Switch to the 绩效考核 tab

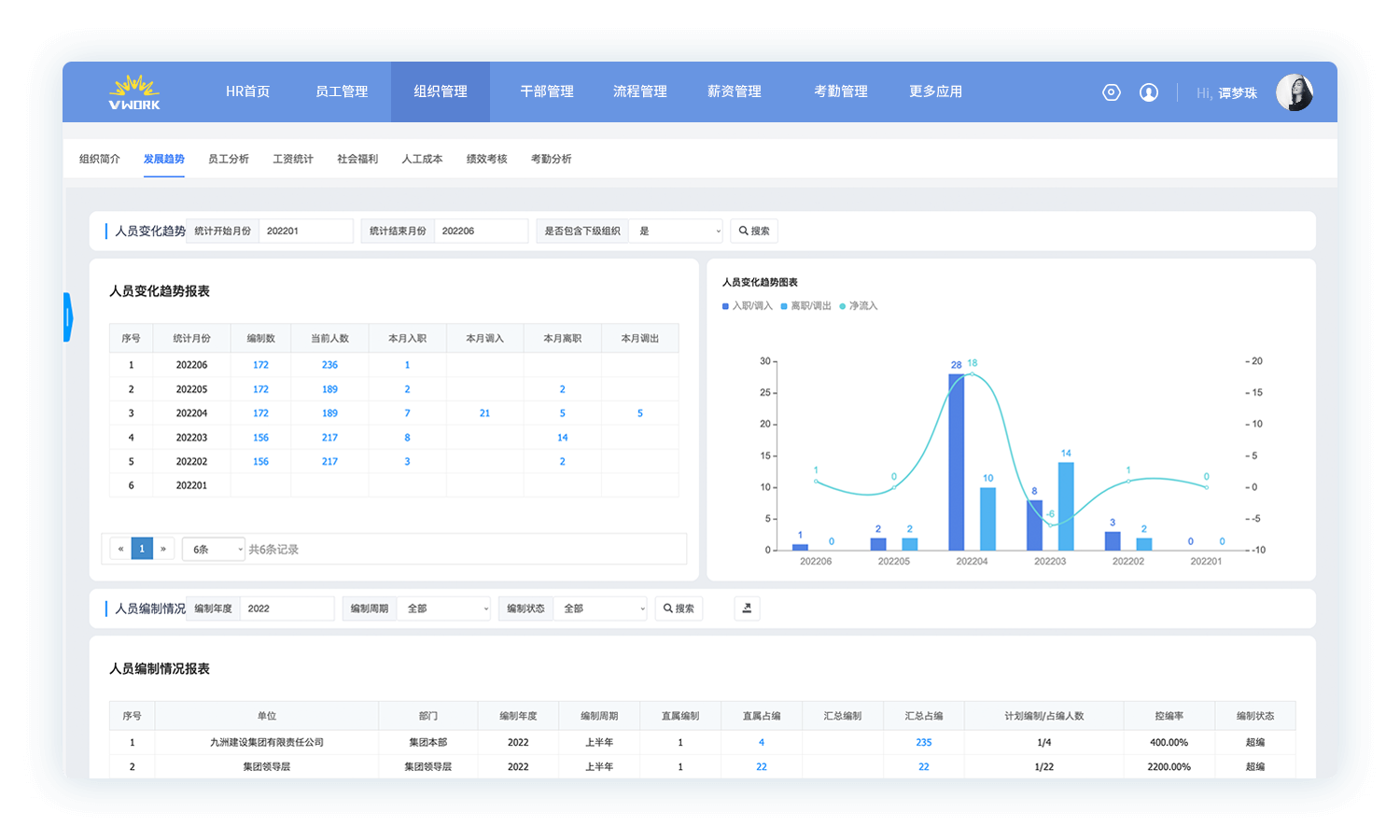click(487, 159)
